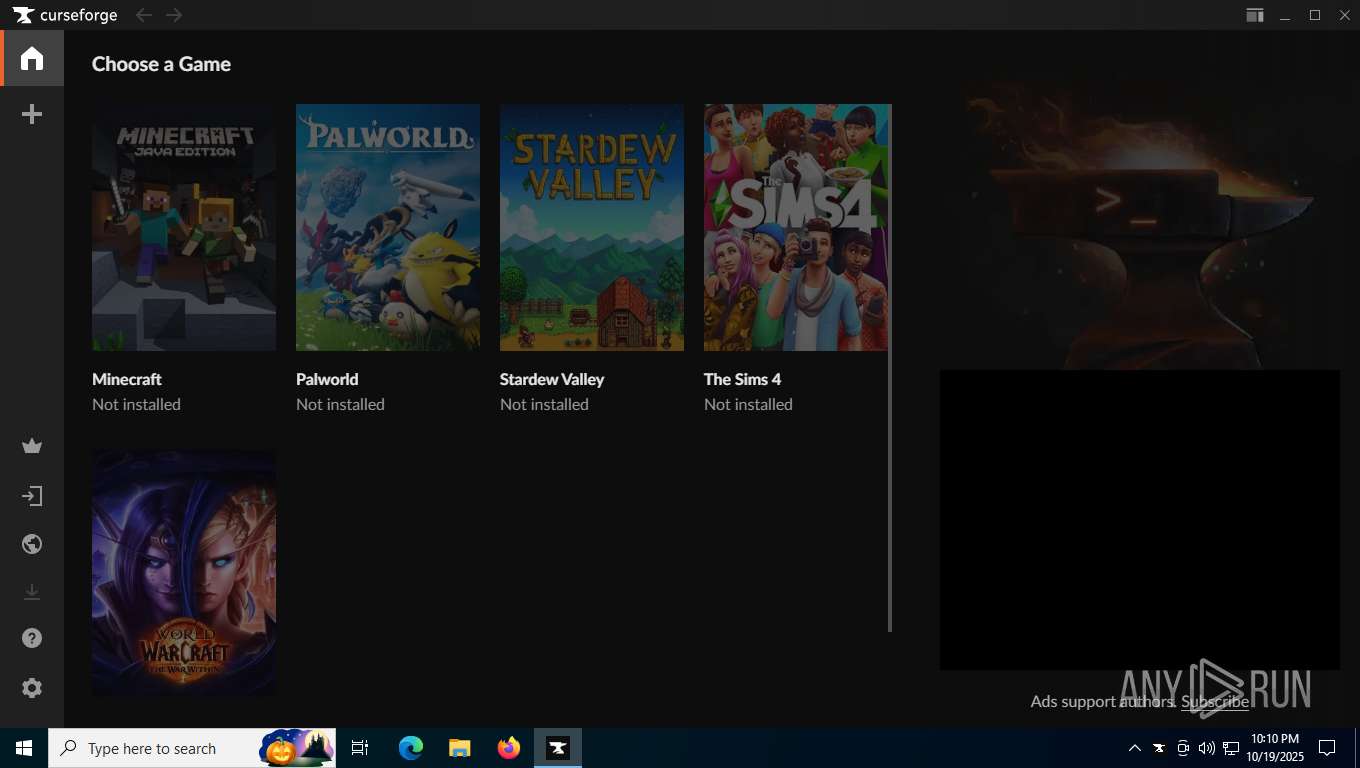Click Not installed under Palworld
This screenshot has height=768, width=1360.
(340, 404)
